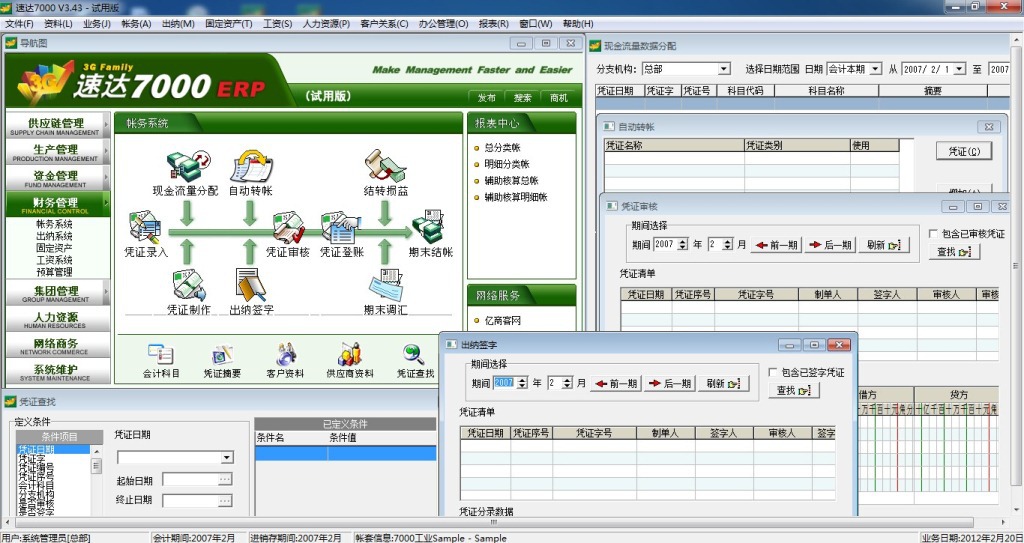Open the 出纳(M) menu
The height and width of the screenshot is (543, 1024).
point(178,24)
